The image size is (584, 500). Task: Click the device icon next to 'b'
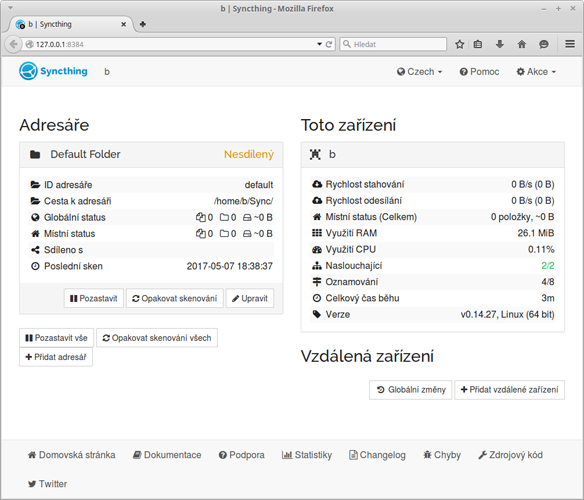tap(315, 154)
